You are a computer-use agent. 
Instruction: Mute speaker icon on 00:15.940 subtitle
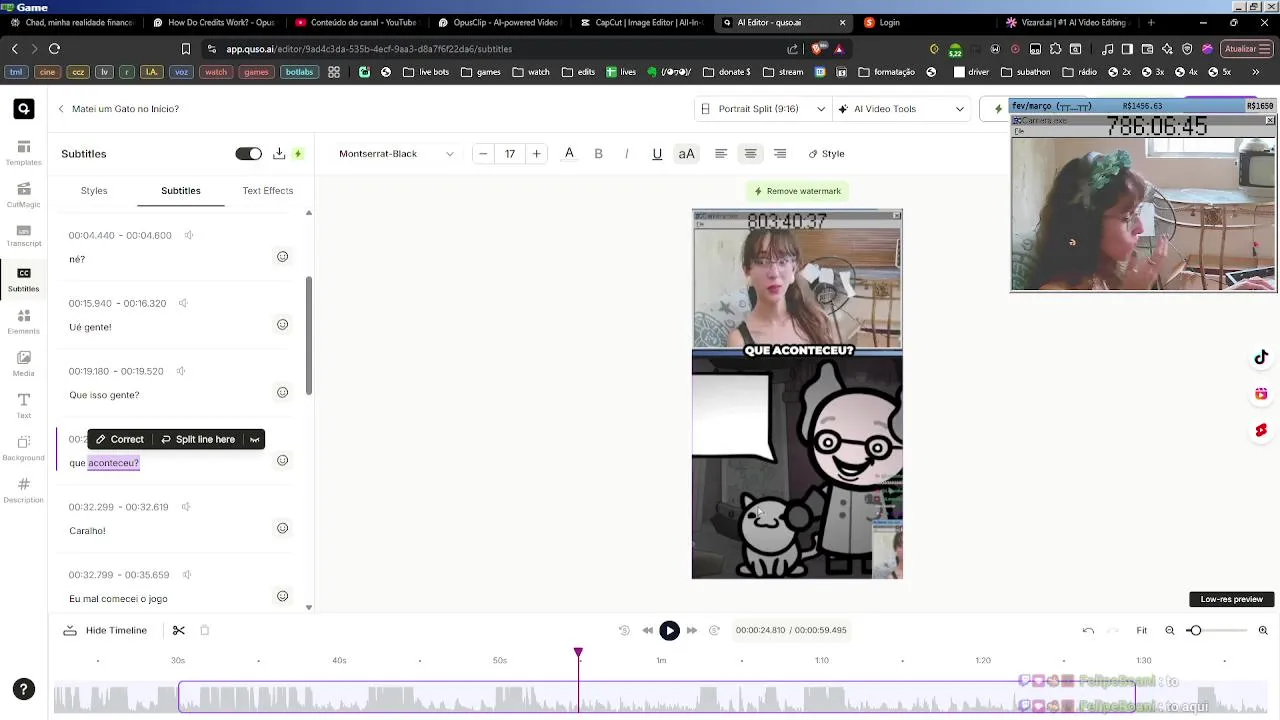(184, 303)
